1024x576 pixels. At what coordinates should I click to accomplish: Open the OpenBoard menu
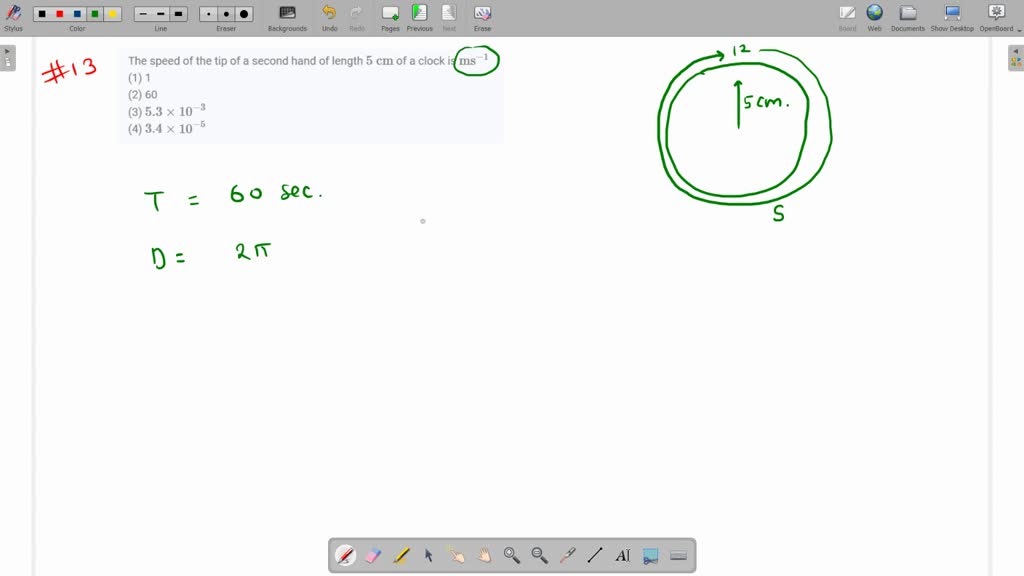click(997, 18)
